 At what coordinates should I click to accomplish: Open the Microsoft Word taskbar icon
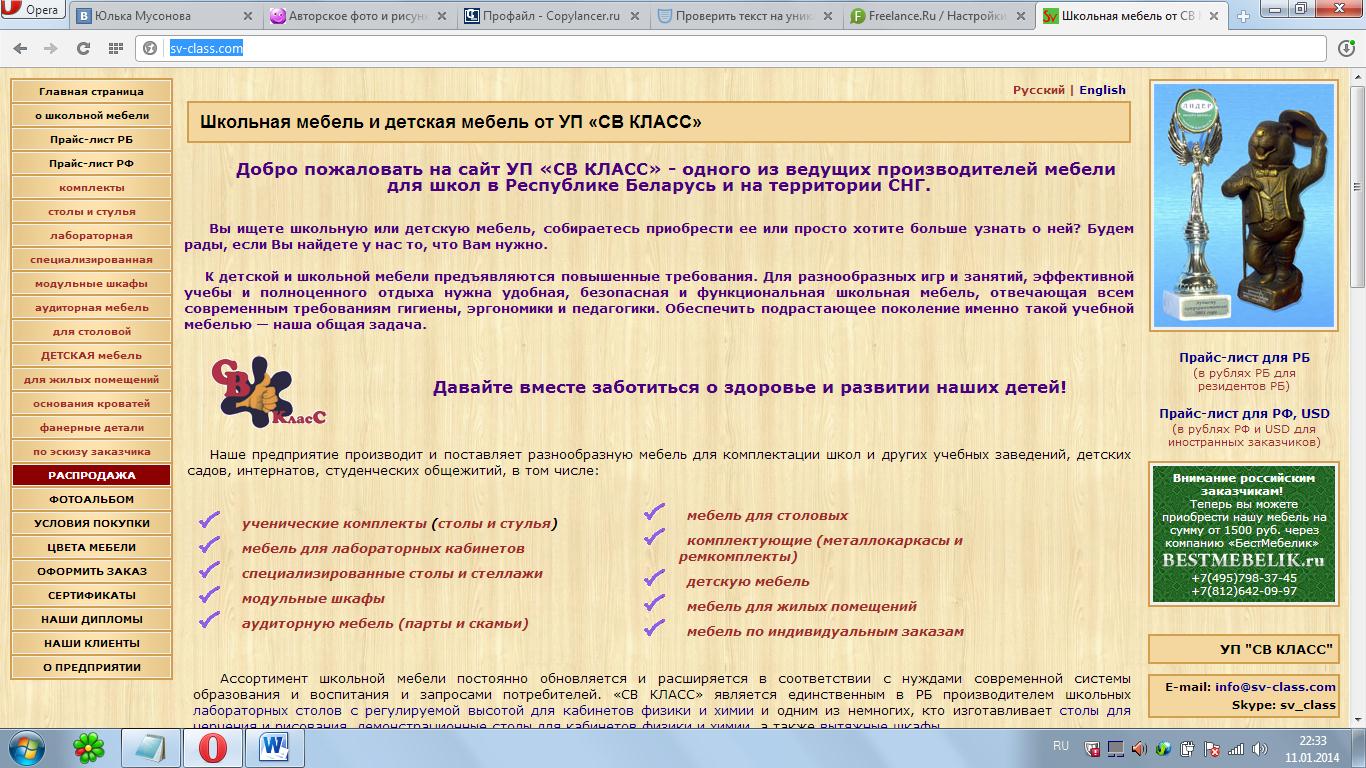(x=274, y=747)
